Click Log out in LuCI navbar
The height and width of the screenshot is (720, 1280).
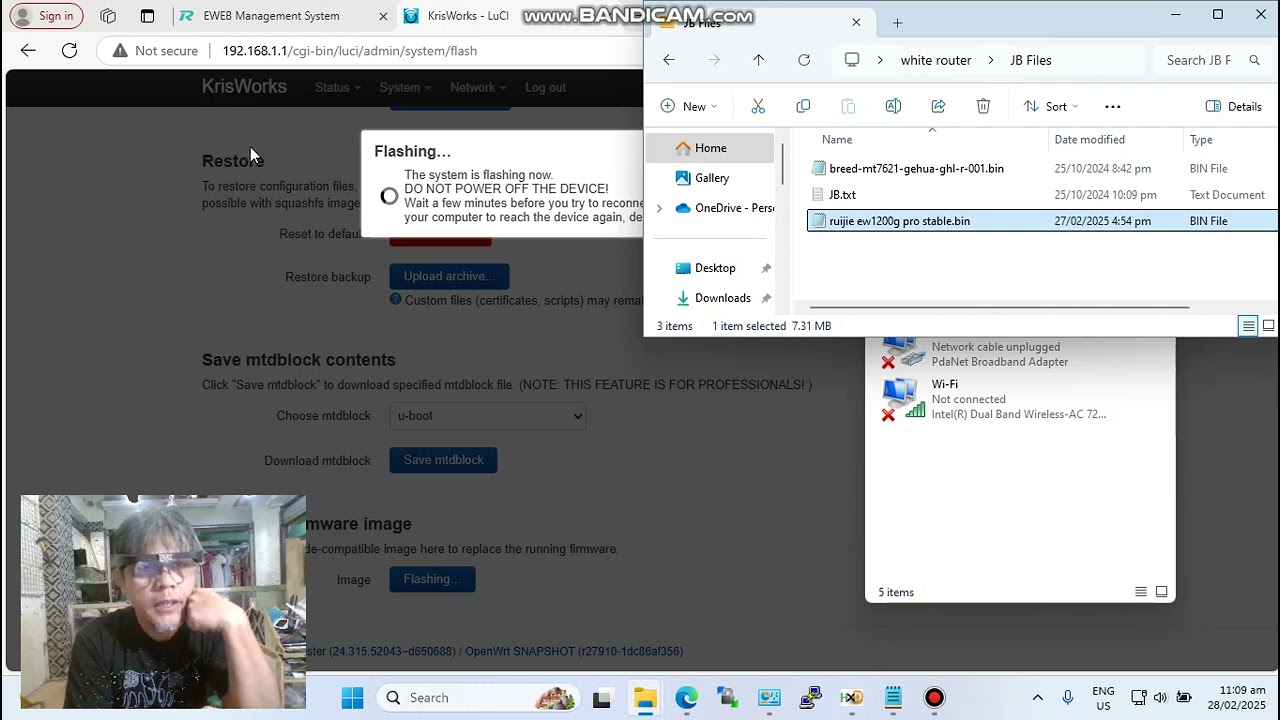pyautogui.click(x=545, y=87)
